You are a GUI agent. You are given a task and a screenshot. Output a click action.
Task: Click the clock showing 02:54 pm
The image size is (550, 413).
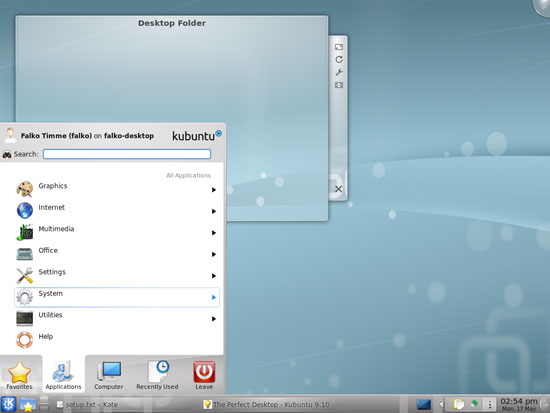coord(519,404)
